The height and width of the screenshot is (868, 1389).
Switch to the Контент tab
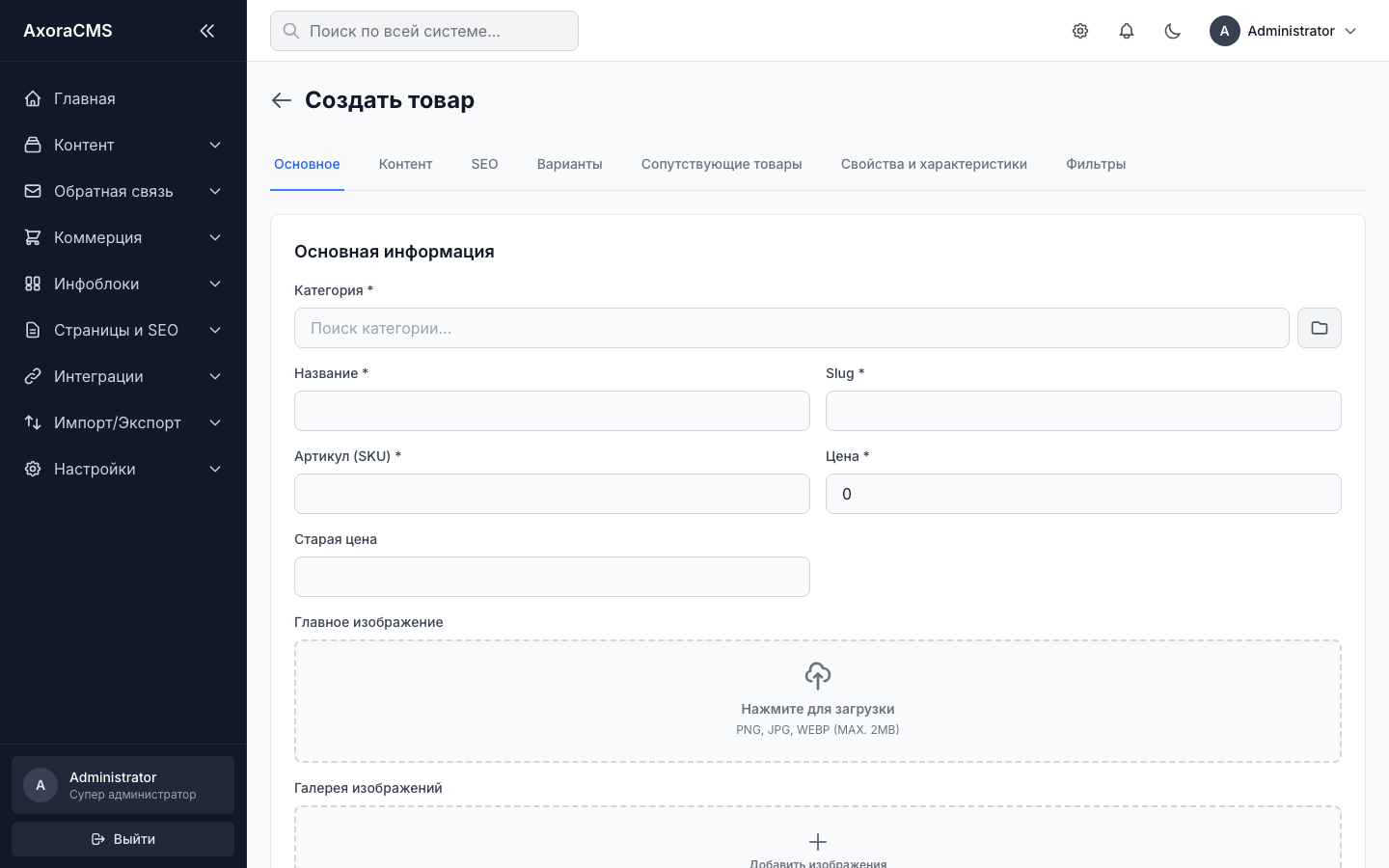coord(405,164)
